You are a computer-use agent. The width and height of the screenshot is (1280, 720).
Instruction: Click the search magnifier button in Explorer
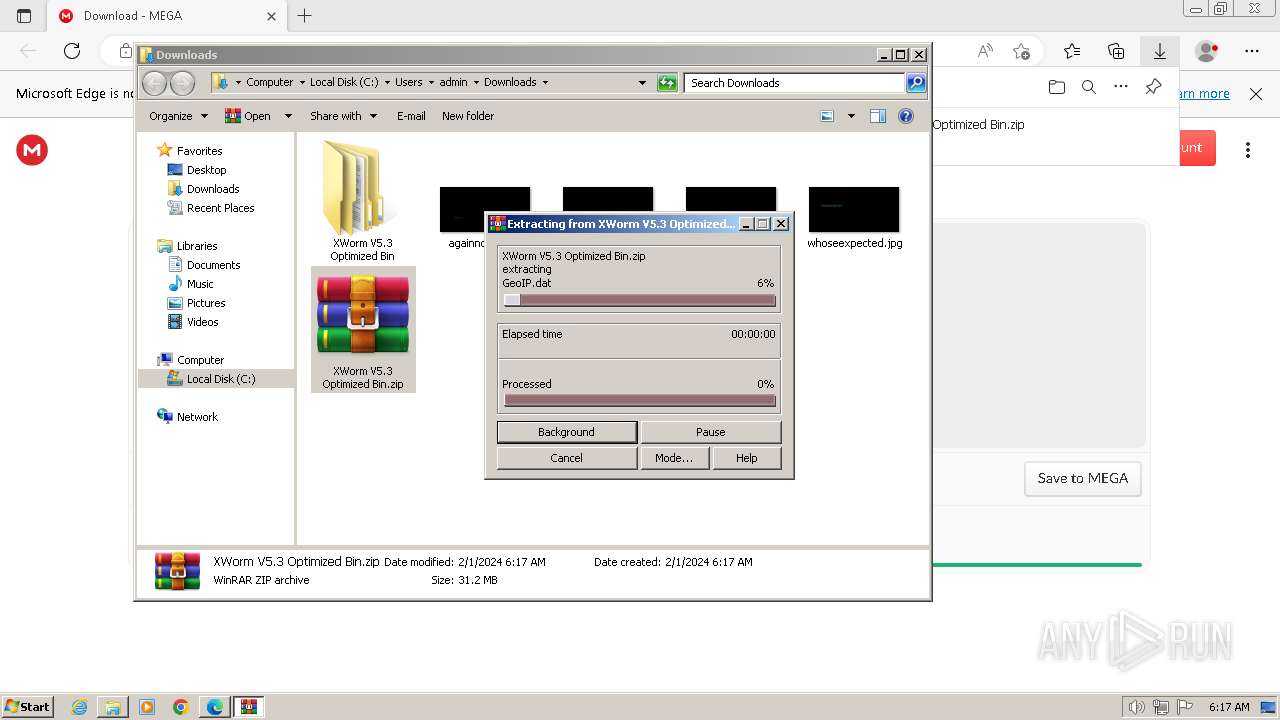coord(916,83)
